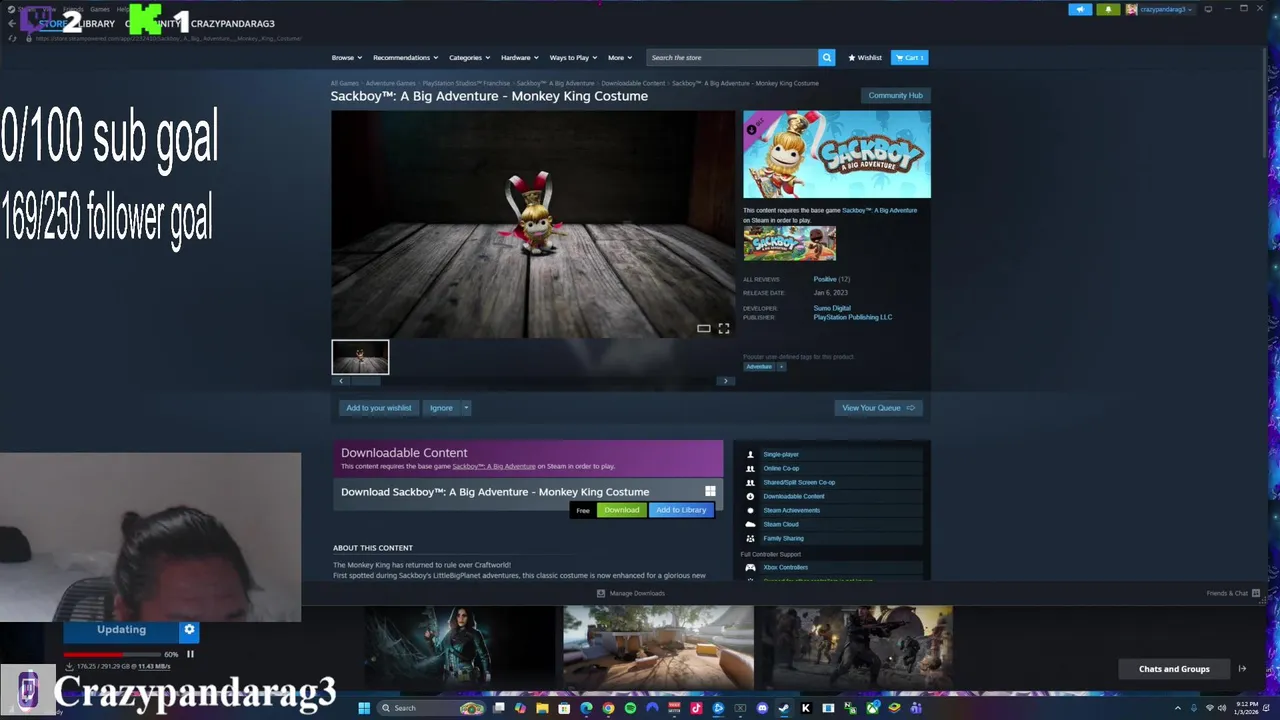Click Steam Achievements feature link
This screenshot has width=1280, height=720.
(x=791, y=510)
